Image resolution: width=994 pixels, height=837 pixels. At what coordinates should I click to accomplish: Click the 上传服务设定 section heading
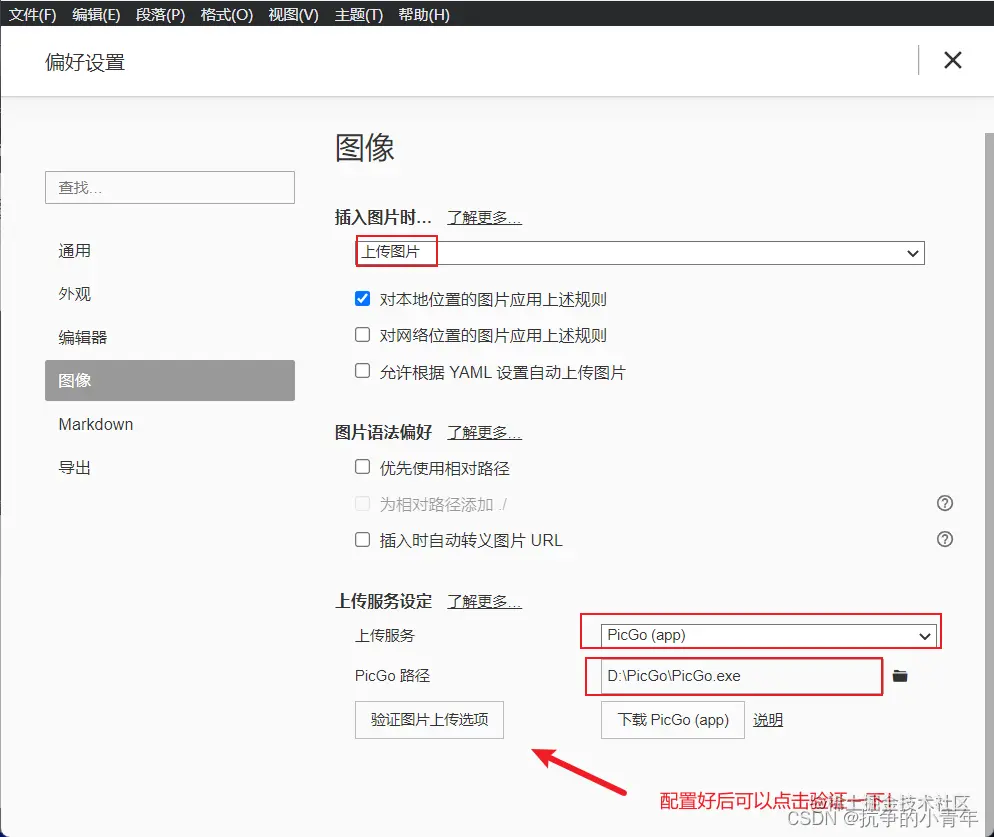[x=383, y=601]
